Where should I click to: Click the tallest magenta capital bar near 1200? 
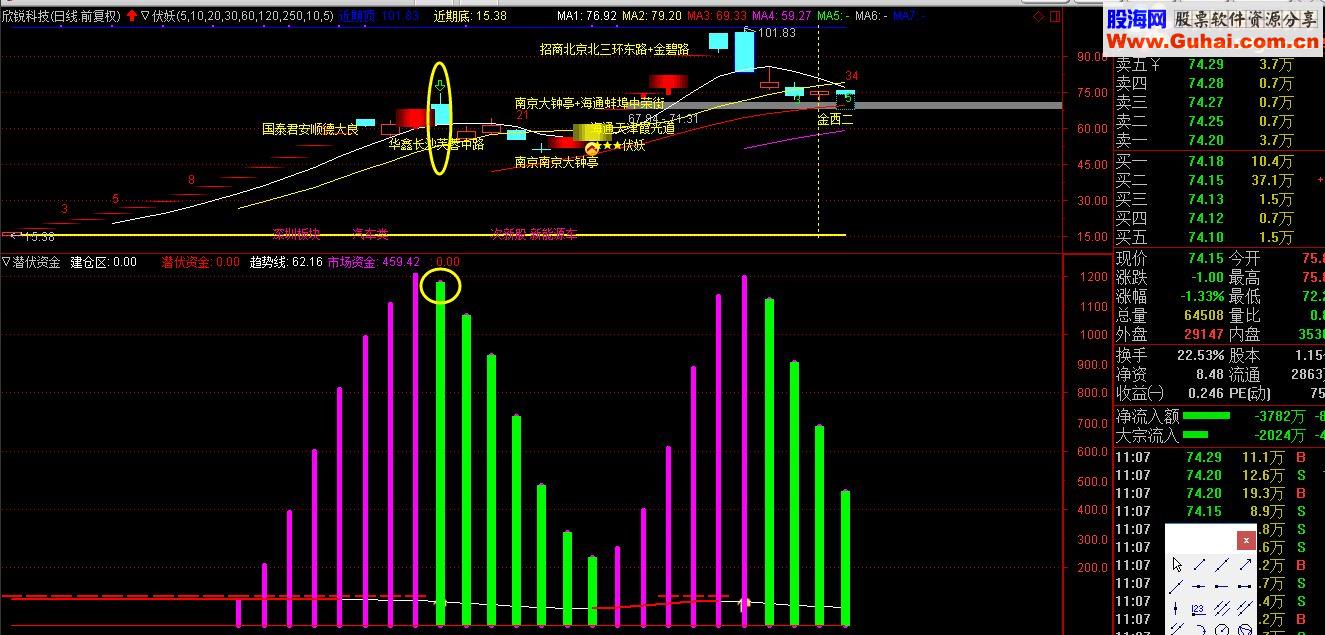point(416,449)
